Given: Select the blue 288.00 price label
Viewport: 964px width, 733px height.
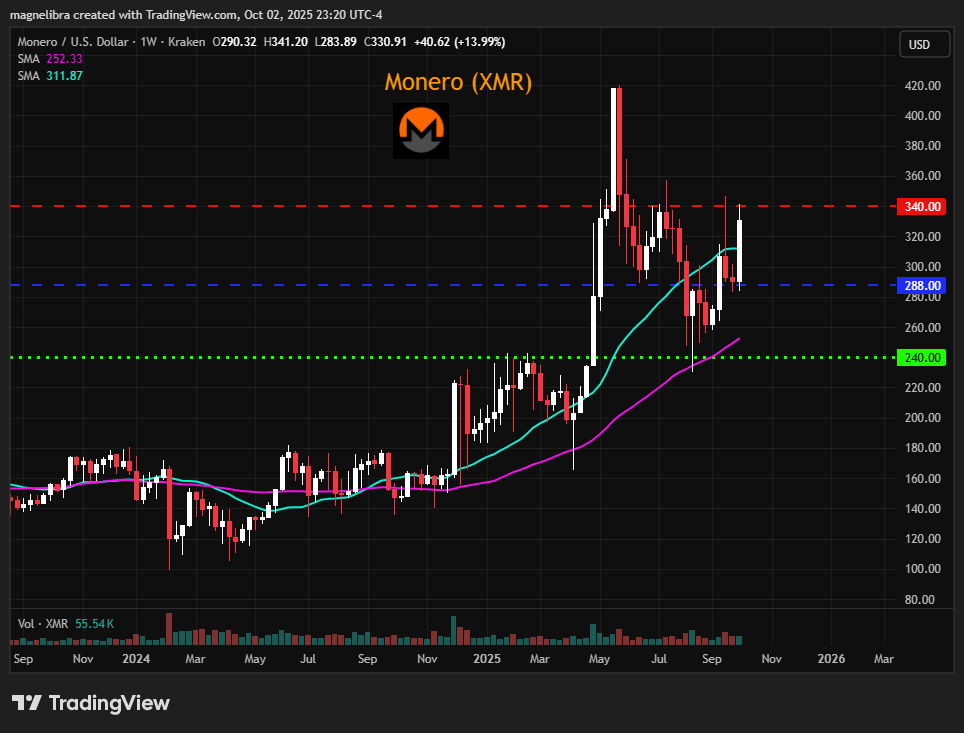Looking at the screenshot, I should (x=922, y=285).
